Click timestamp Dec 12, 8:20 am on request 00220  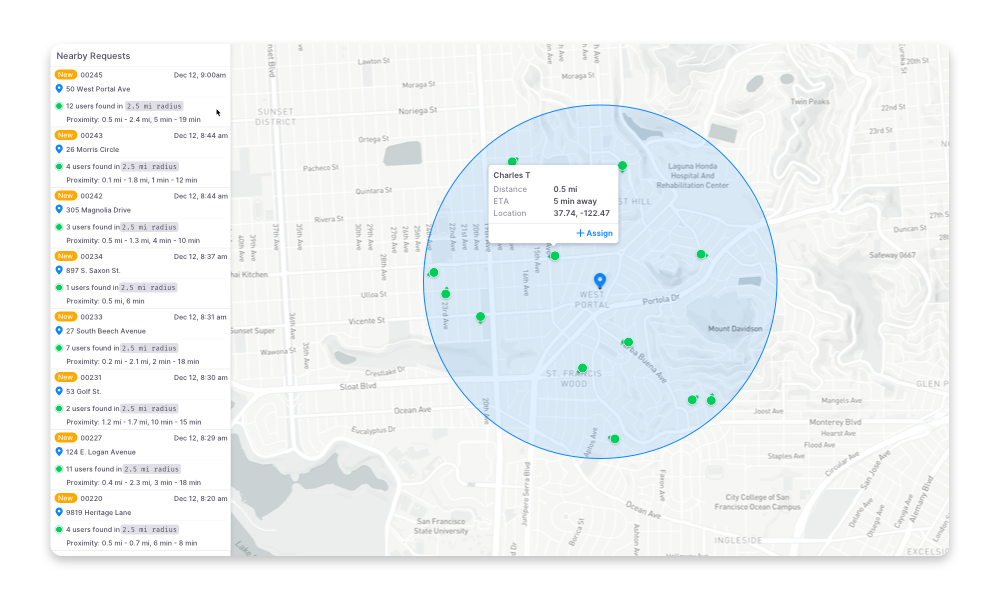200,499
